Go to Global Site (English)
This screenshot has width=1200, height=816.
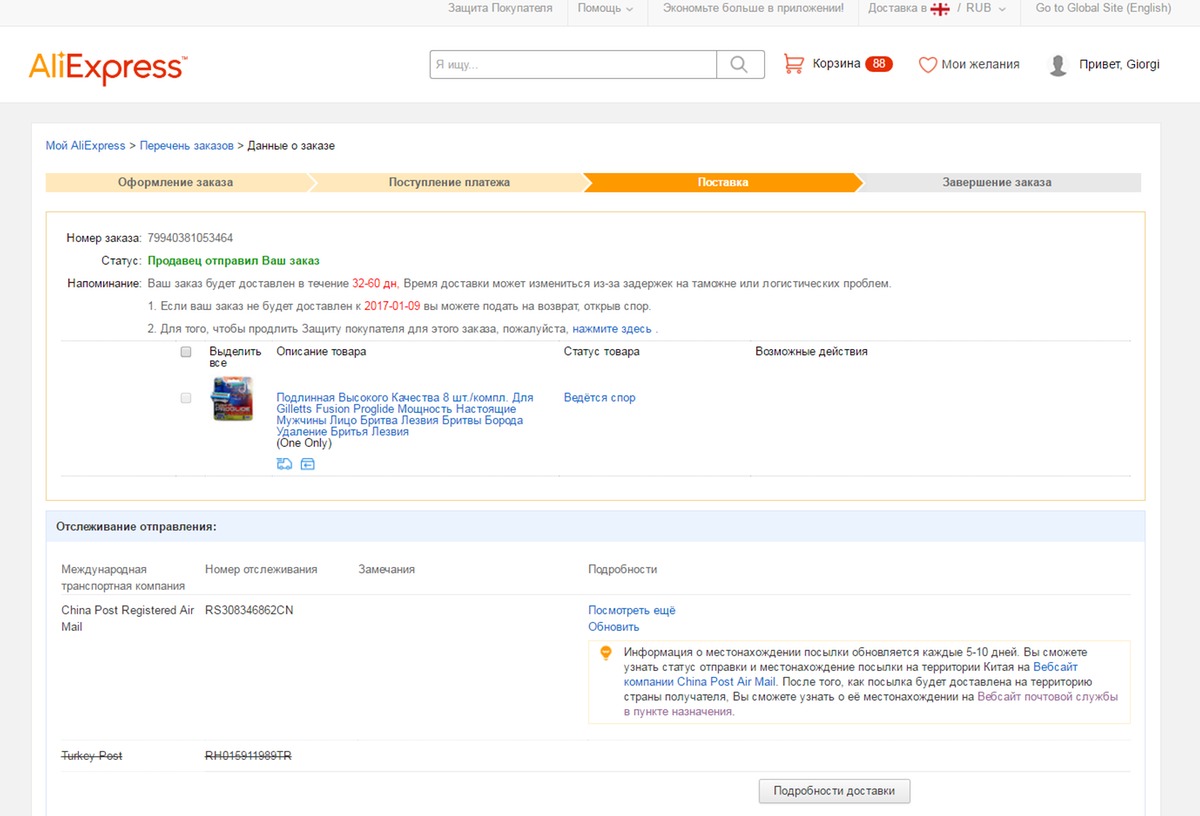1103,8
